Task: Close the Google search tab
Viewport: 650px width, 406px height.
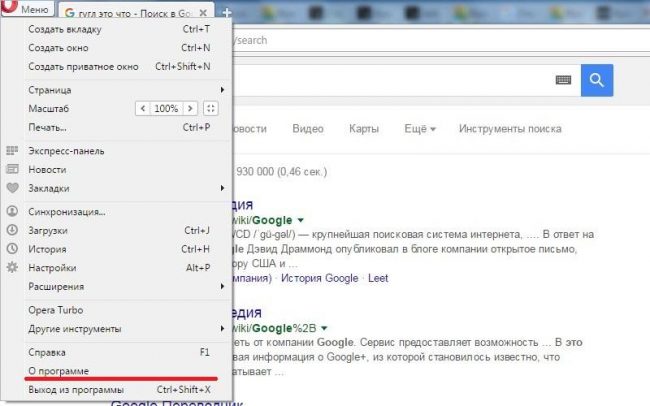Action: pos(203,13)
